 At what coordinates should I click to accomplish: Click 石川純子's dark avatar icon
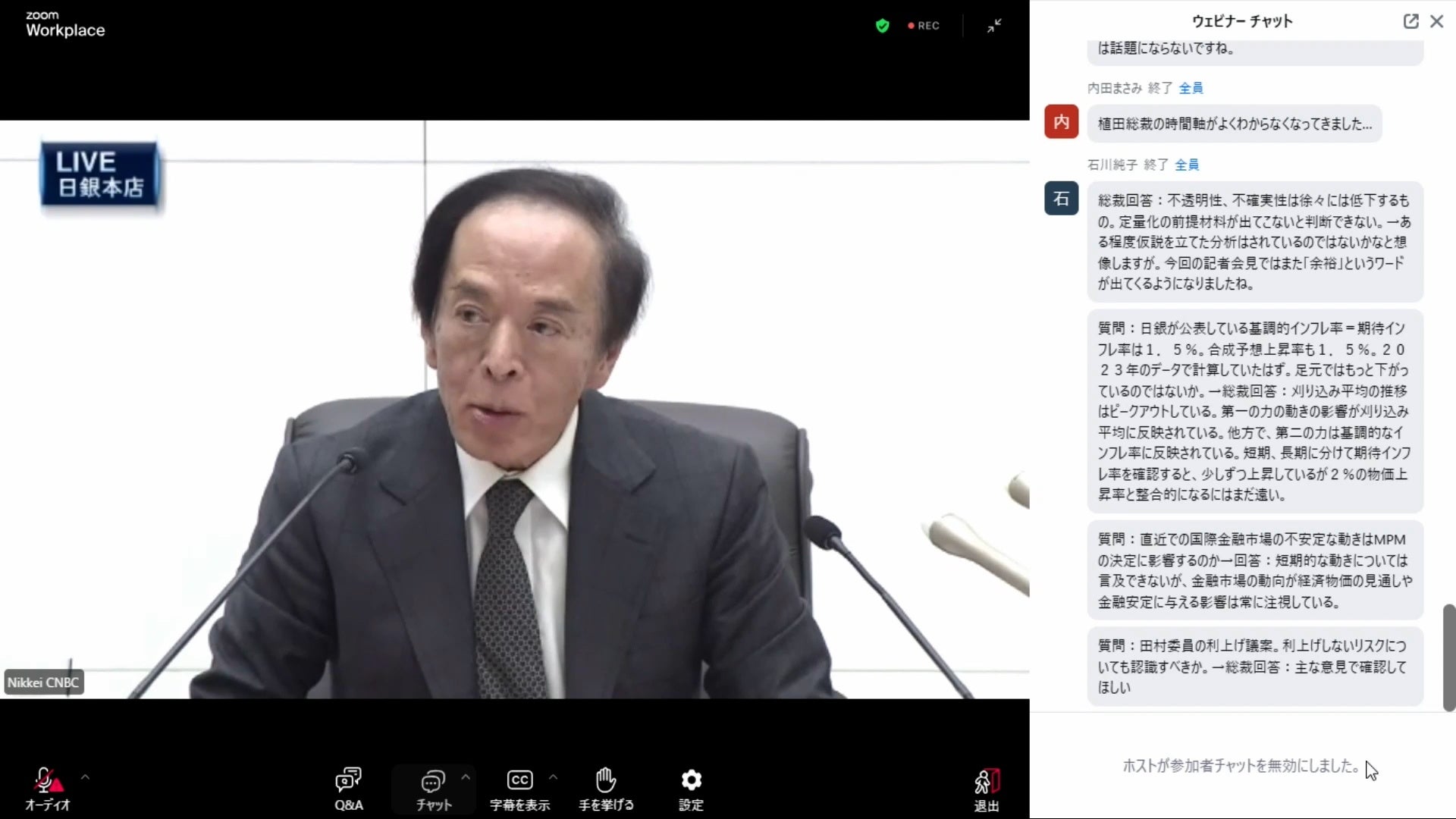[x=1061, y=199]
